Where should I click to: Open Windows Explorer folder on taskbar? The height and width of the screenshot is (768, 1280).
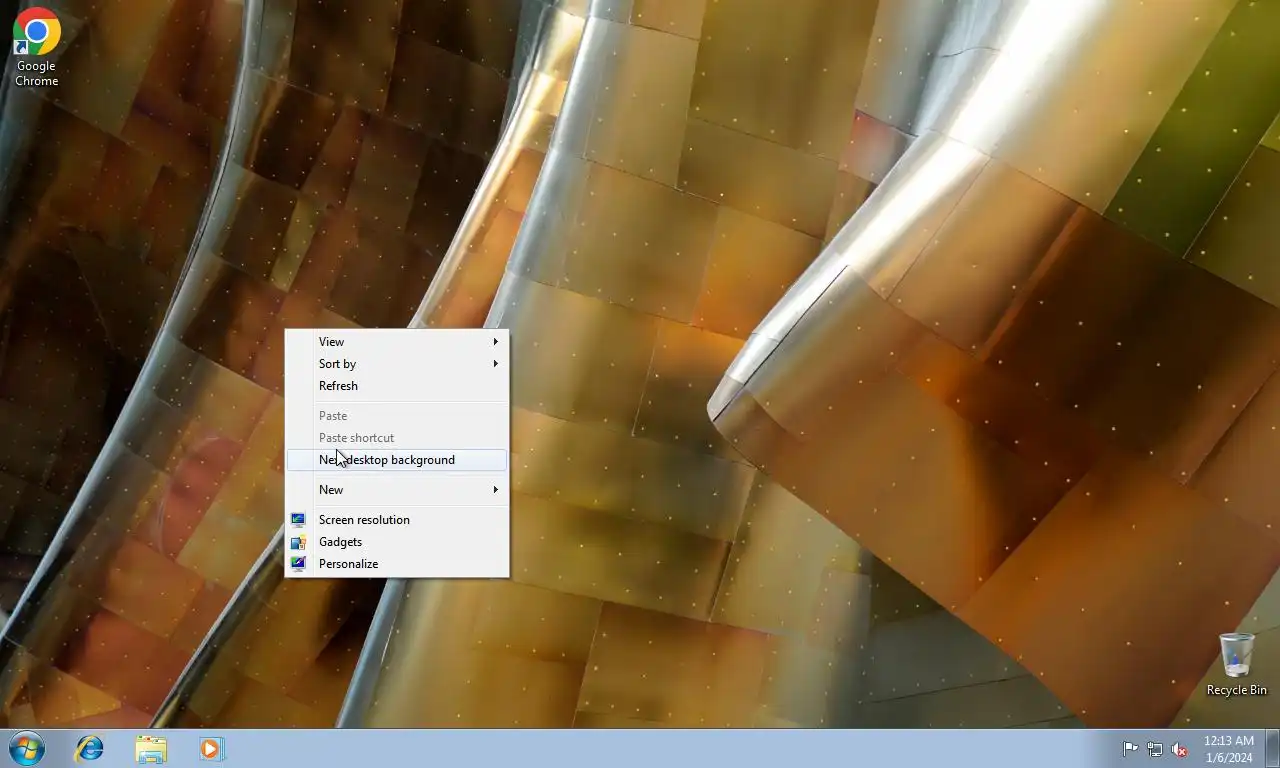click(151, 748)
